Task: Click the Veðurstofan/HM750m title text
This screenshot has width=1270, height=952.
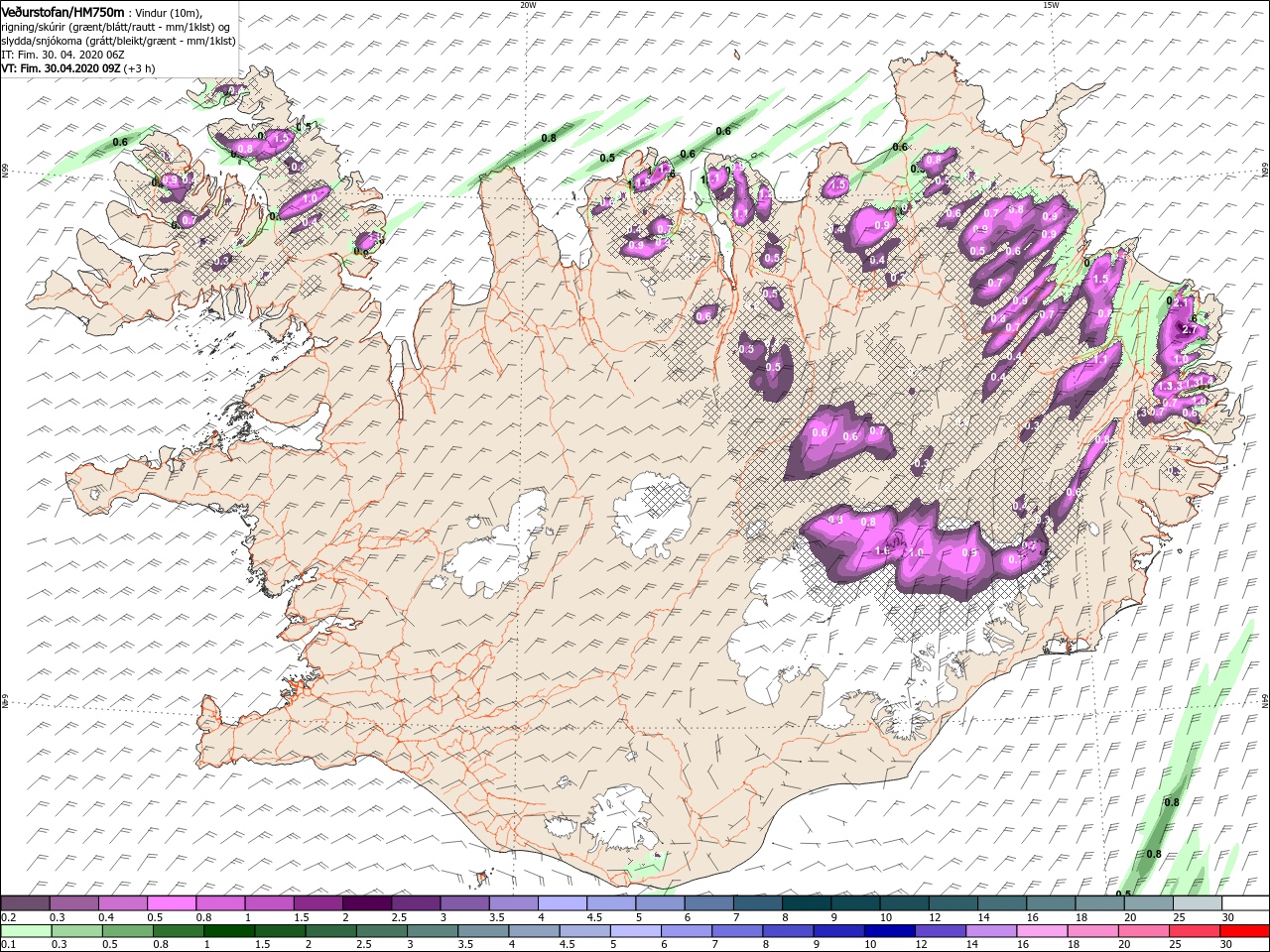Action: (63, 12)
